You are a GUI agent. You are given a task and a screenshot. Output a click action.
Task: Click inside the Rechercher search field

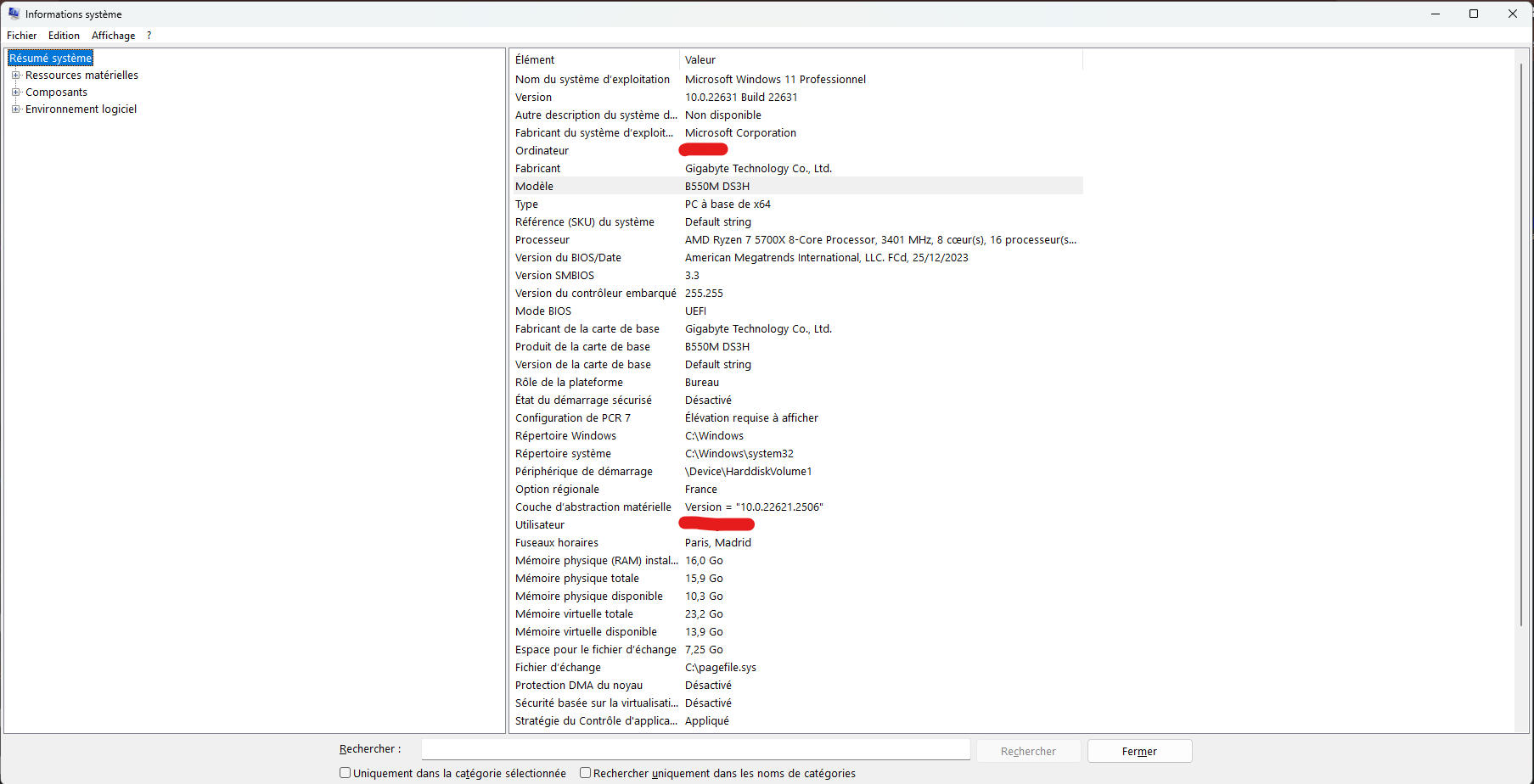[694, 748]
